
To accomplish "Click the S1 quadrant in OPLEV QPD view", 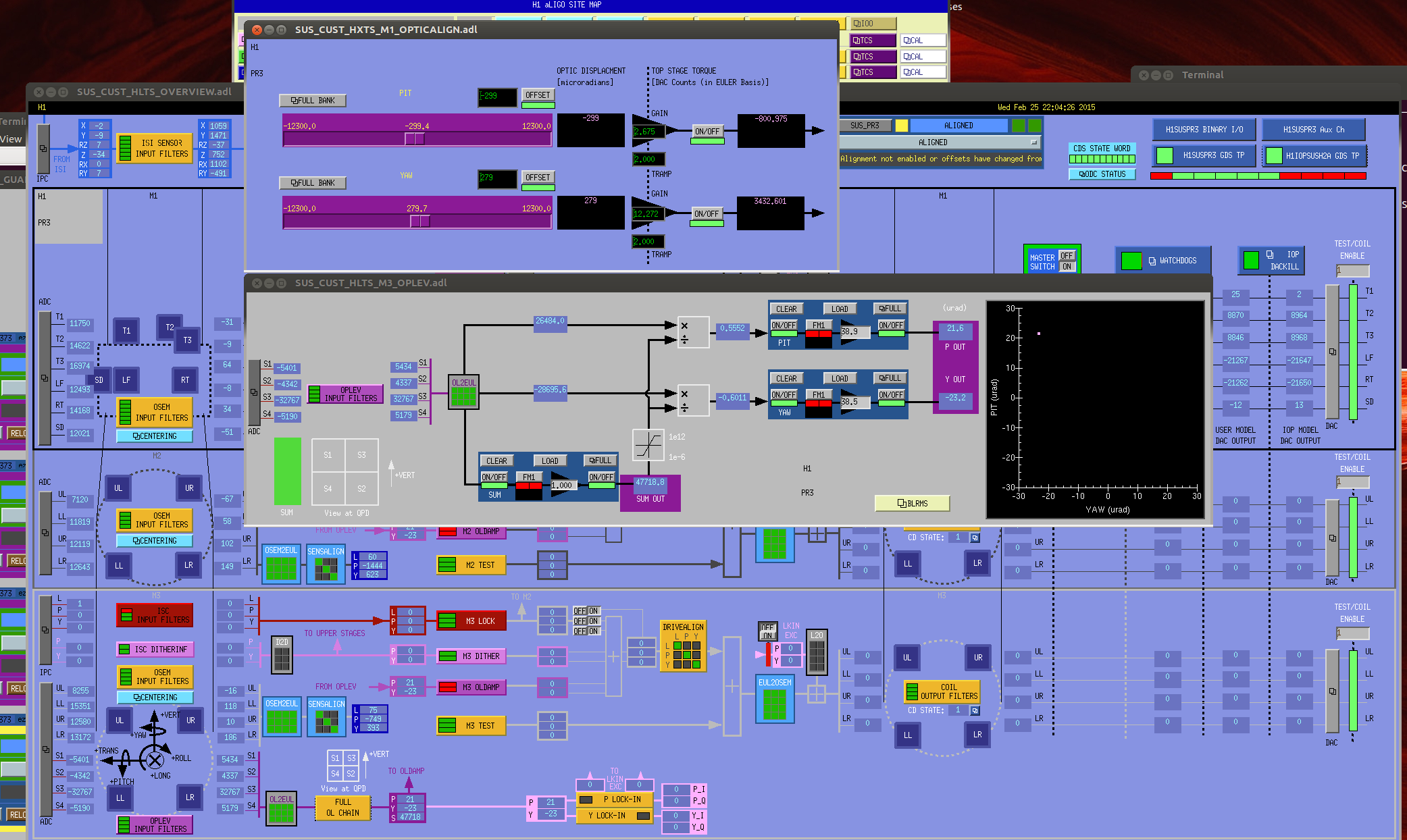I will click(328, 455).
